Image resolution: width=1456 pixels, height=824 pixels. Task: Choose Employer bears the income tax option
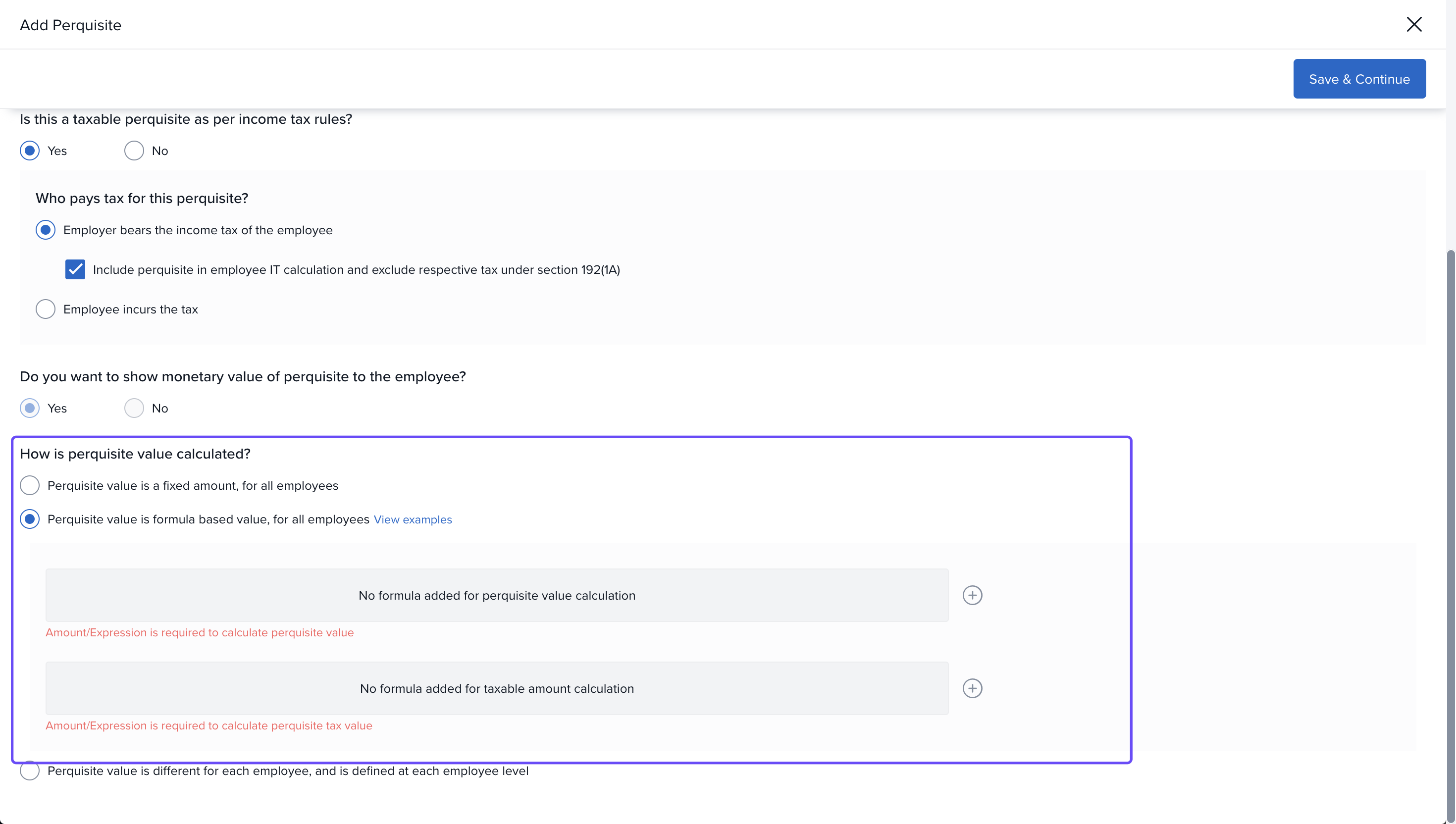pos(45,230)
